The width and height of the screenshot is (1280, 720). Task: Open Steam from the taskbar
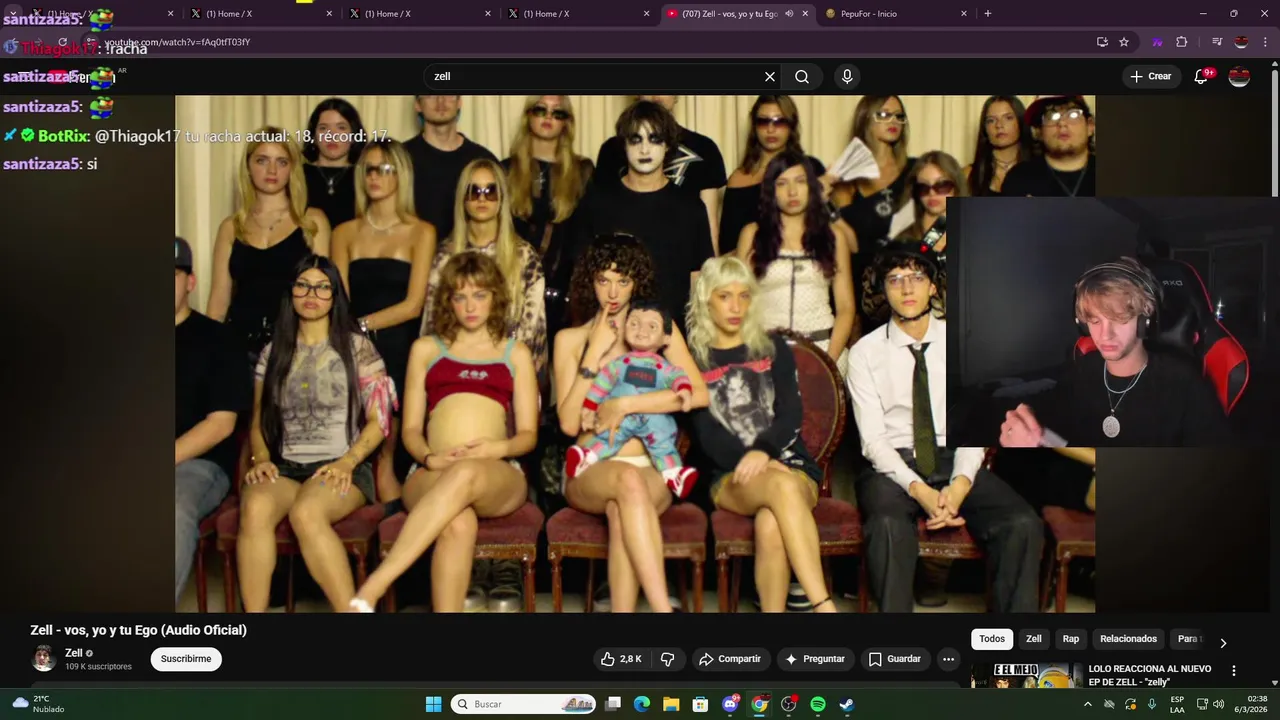(846, 704)
